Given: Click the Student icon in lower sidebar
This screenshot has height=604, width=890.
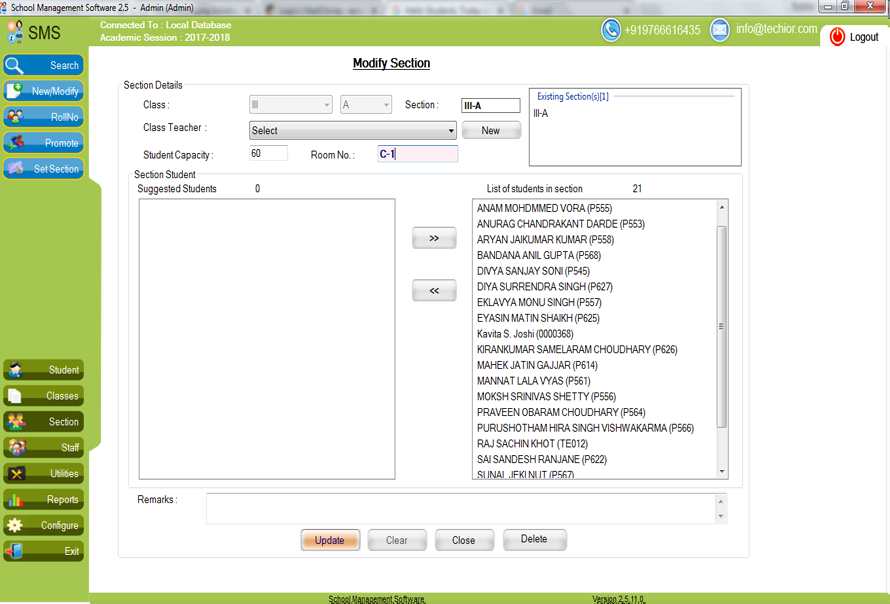Looking at the screenshot, I should [x=15, y=370].
